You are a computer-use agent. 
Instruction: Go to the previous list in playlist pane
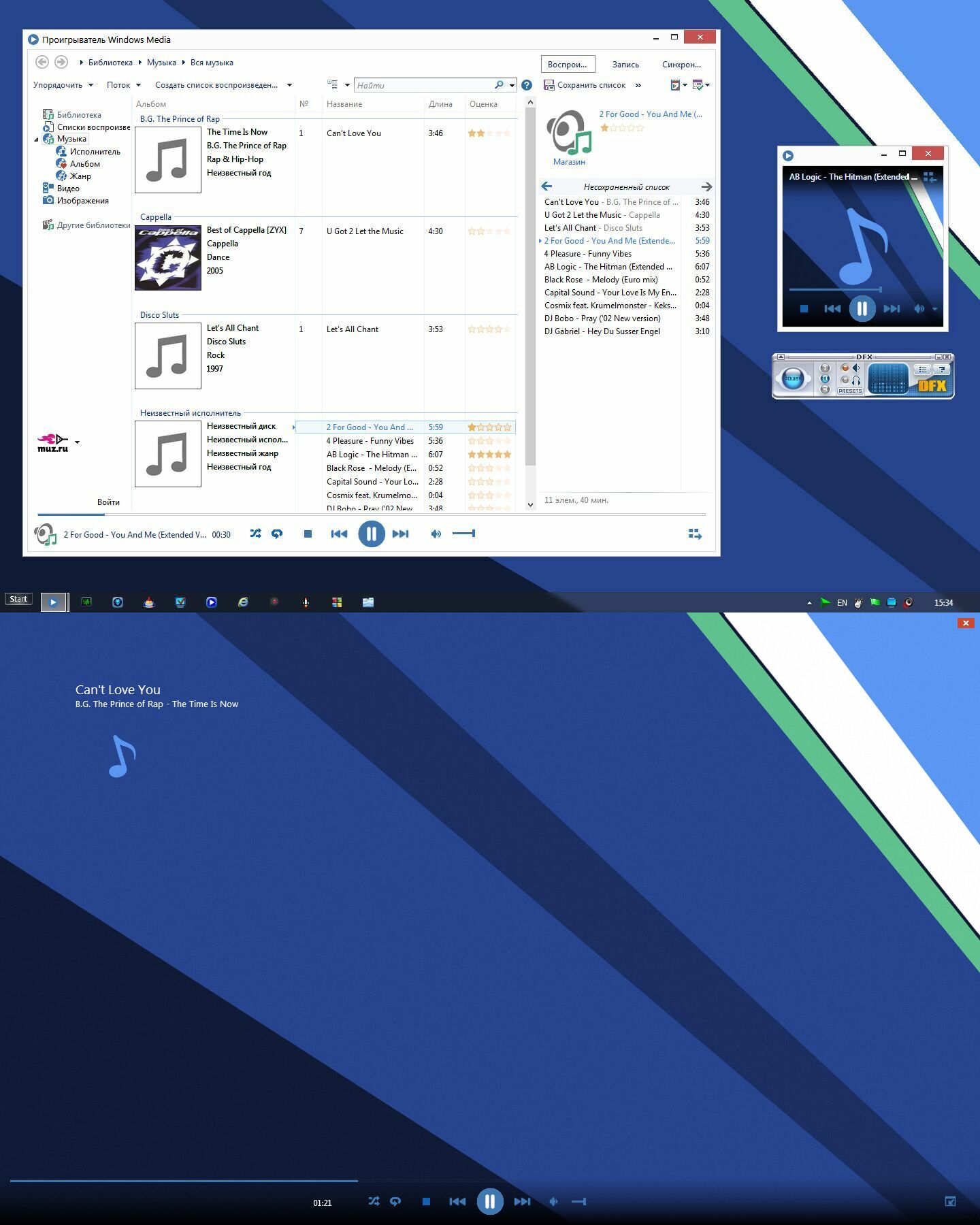(546, 186)
